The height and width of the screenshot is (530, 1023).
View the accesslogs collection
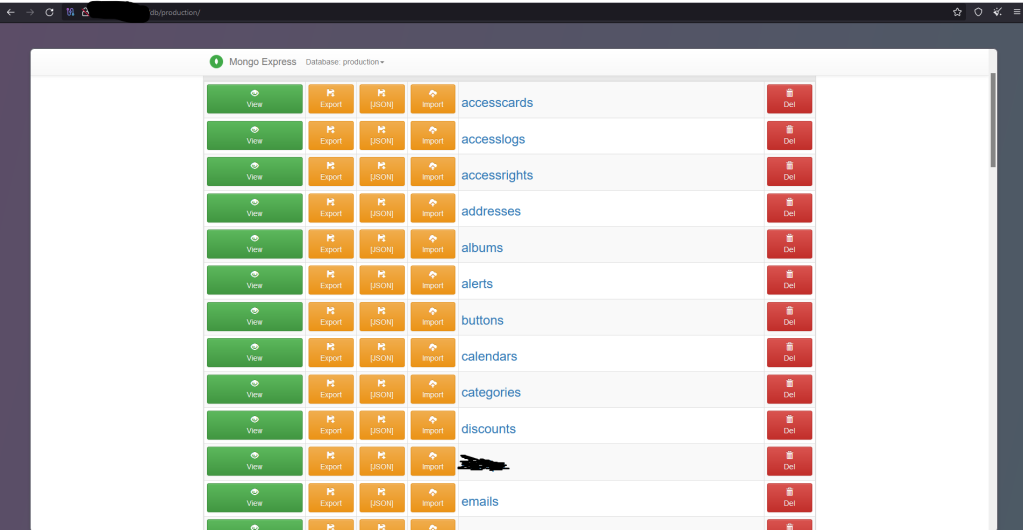254,135
